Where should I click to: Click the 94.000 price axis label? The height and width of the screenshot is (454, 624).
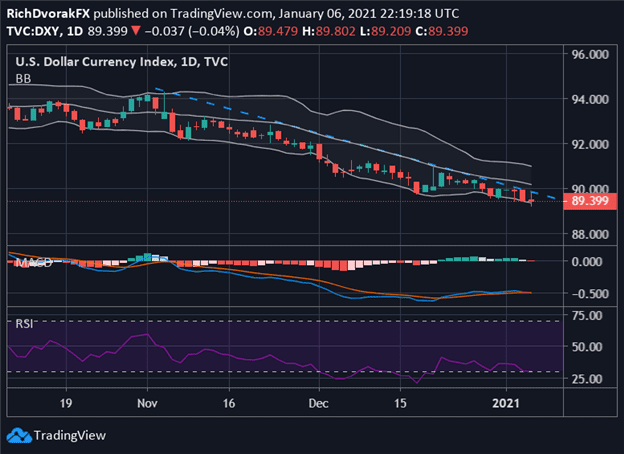pos(590,99)
